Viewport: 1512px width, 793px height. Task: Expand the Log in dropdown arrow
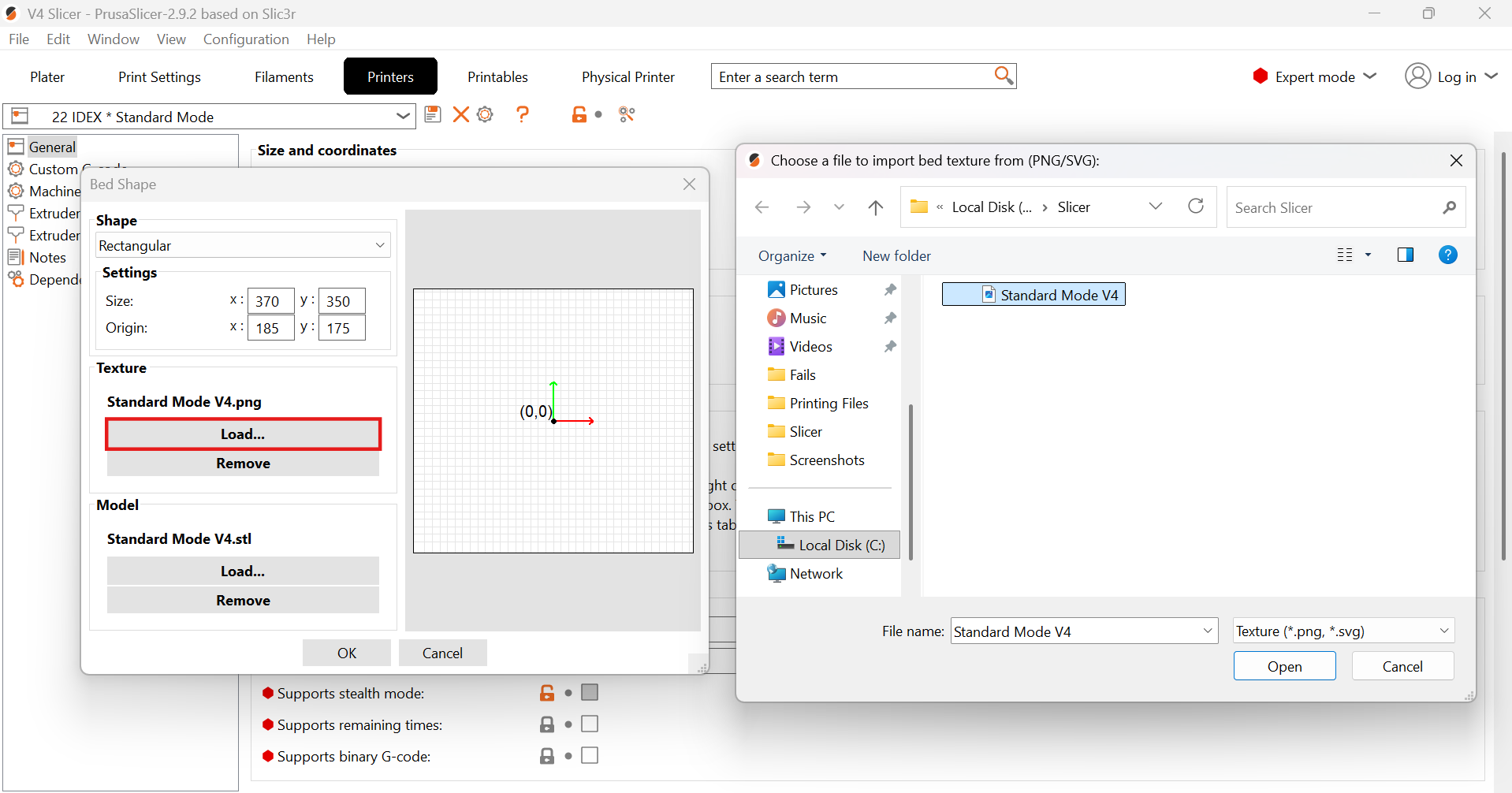1491,76
